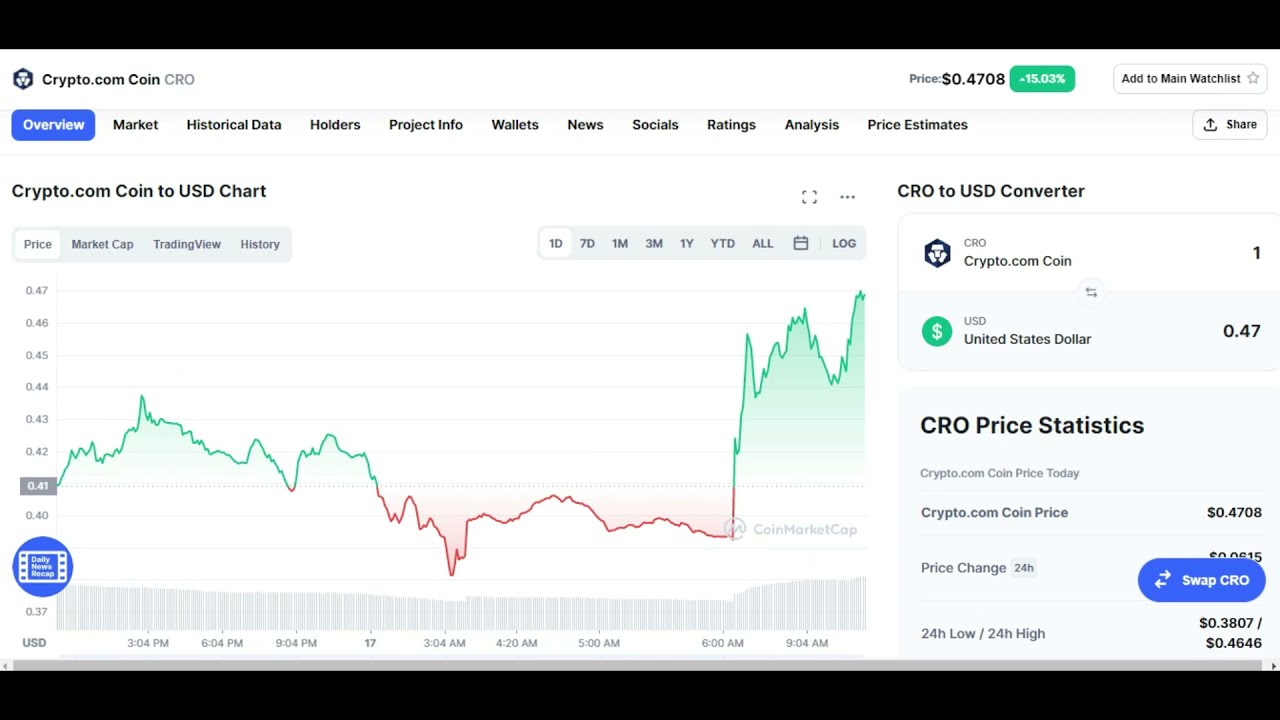This screenshot has height=720, width=1280.
Task: Switch to the Holders tab
Action: point(335,125)
